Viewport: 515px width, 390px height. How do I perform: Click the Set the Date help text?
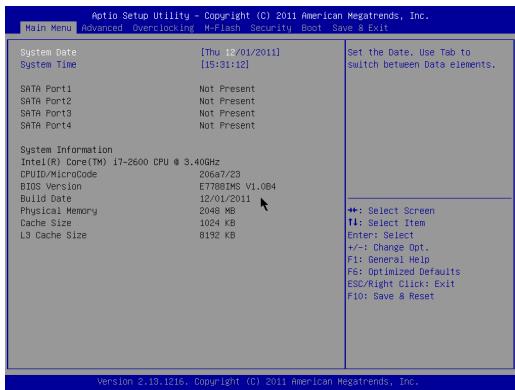421,58
